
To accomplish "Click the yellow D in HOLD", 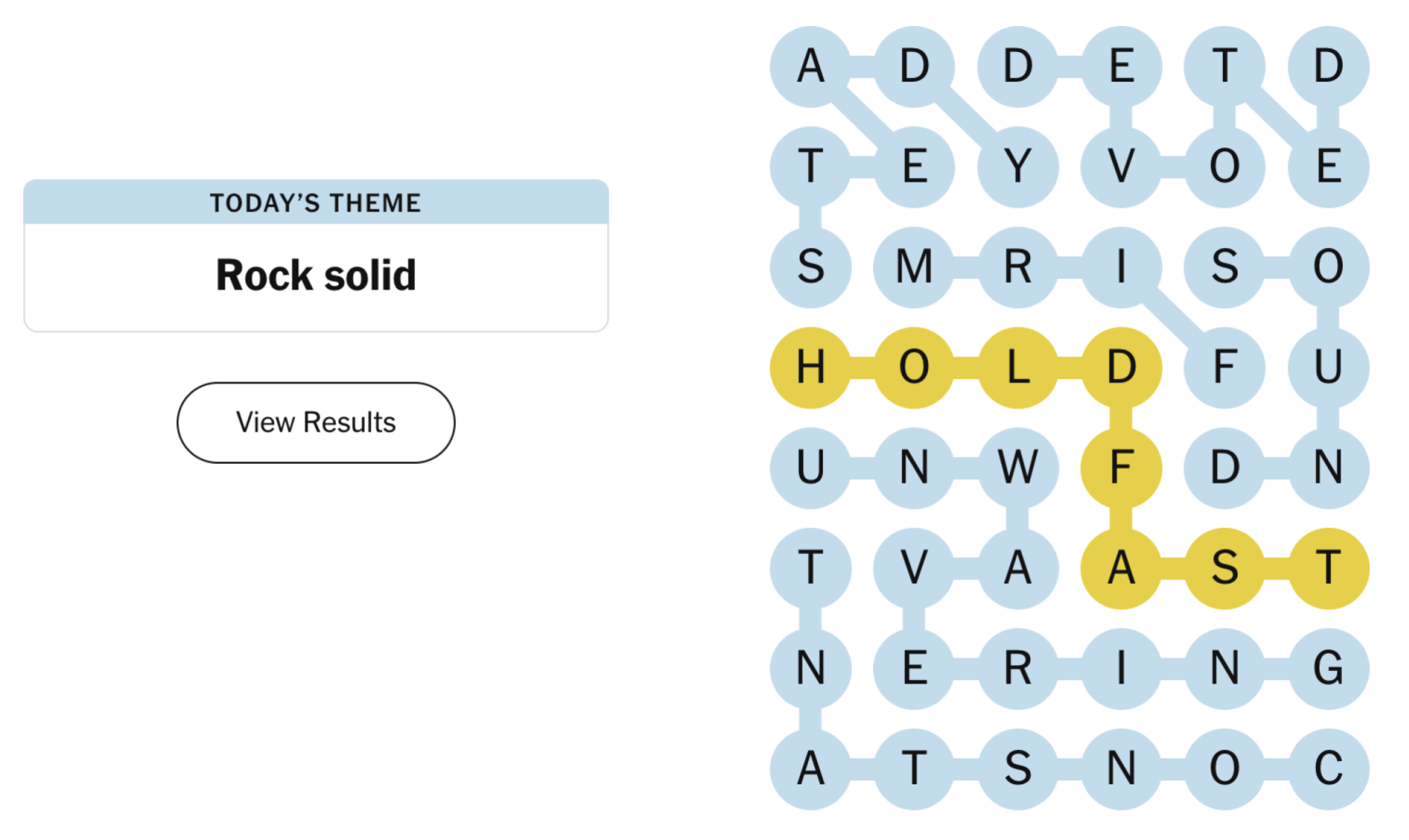I will [x=1120, y=366].
